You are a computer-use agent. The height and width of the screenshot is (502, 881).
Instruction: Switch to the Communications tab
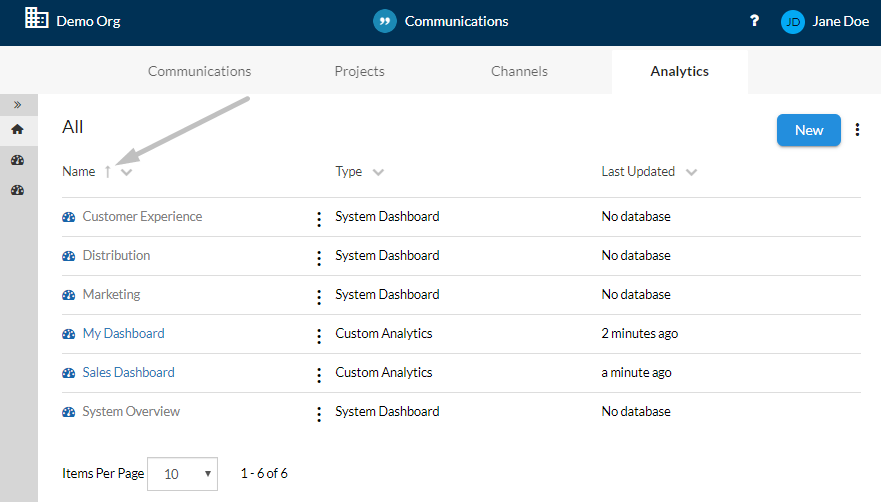tap(199, 71)
